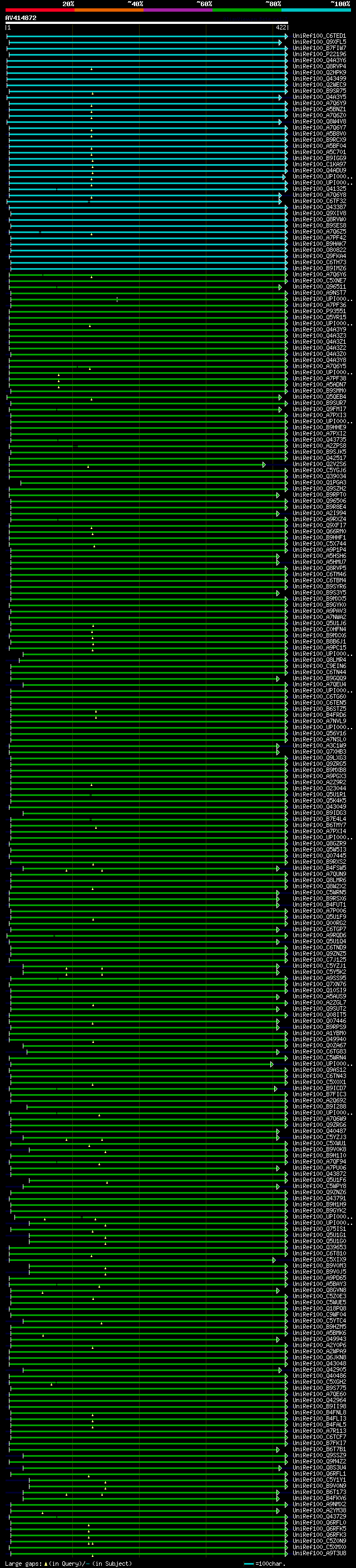
Task: Open hit UniRef100_Q8RVP4
Action: coord(319,66)
